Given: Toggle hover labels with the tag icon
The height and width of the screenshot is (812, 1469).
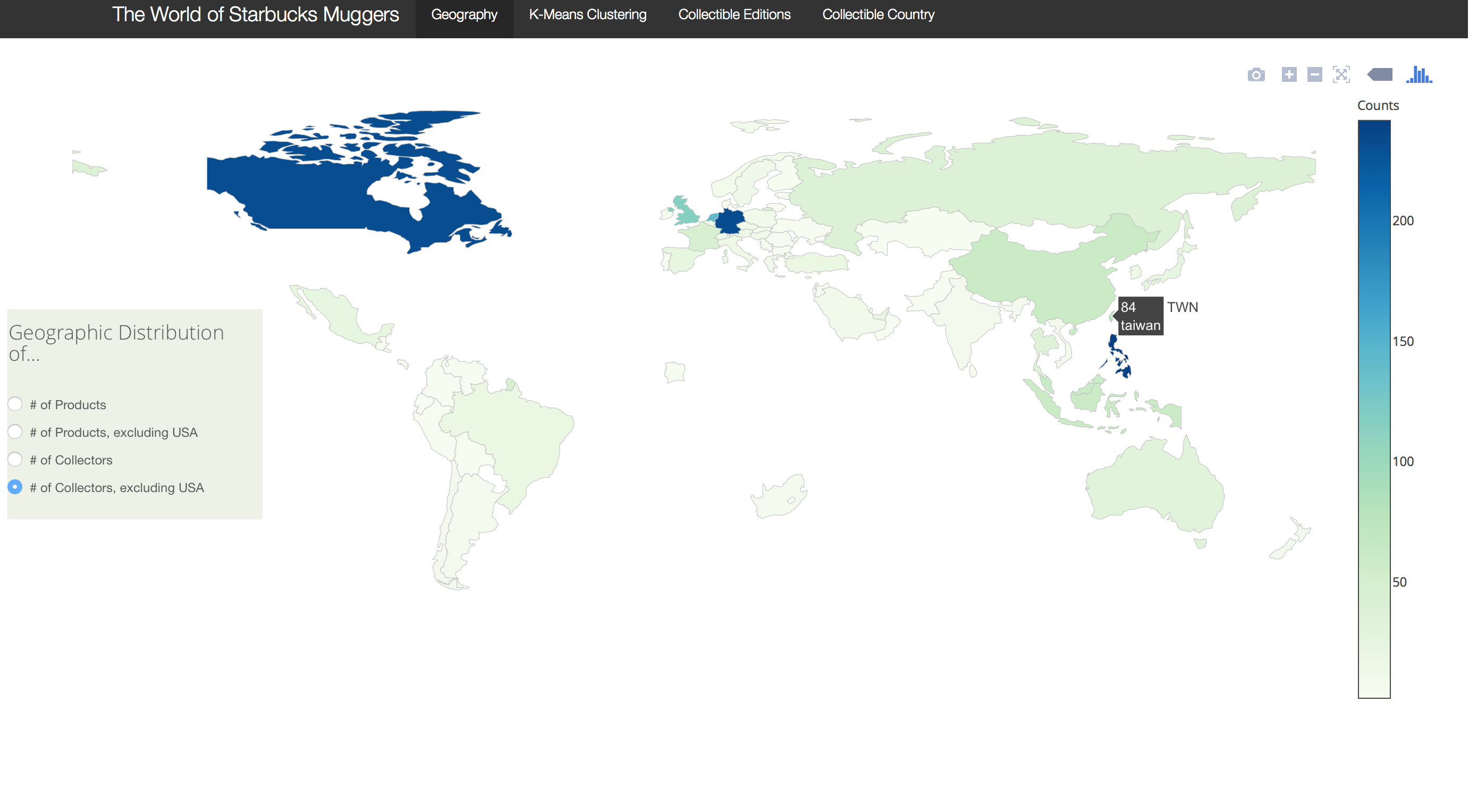Looking at the screenshot, I should tap(1380, 75).
